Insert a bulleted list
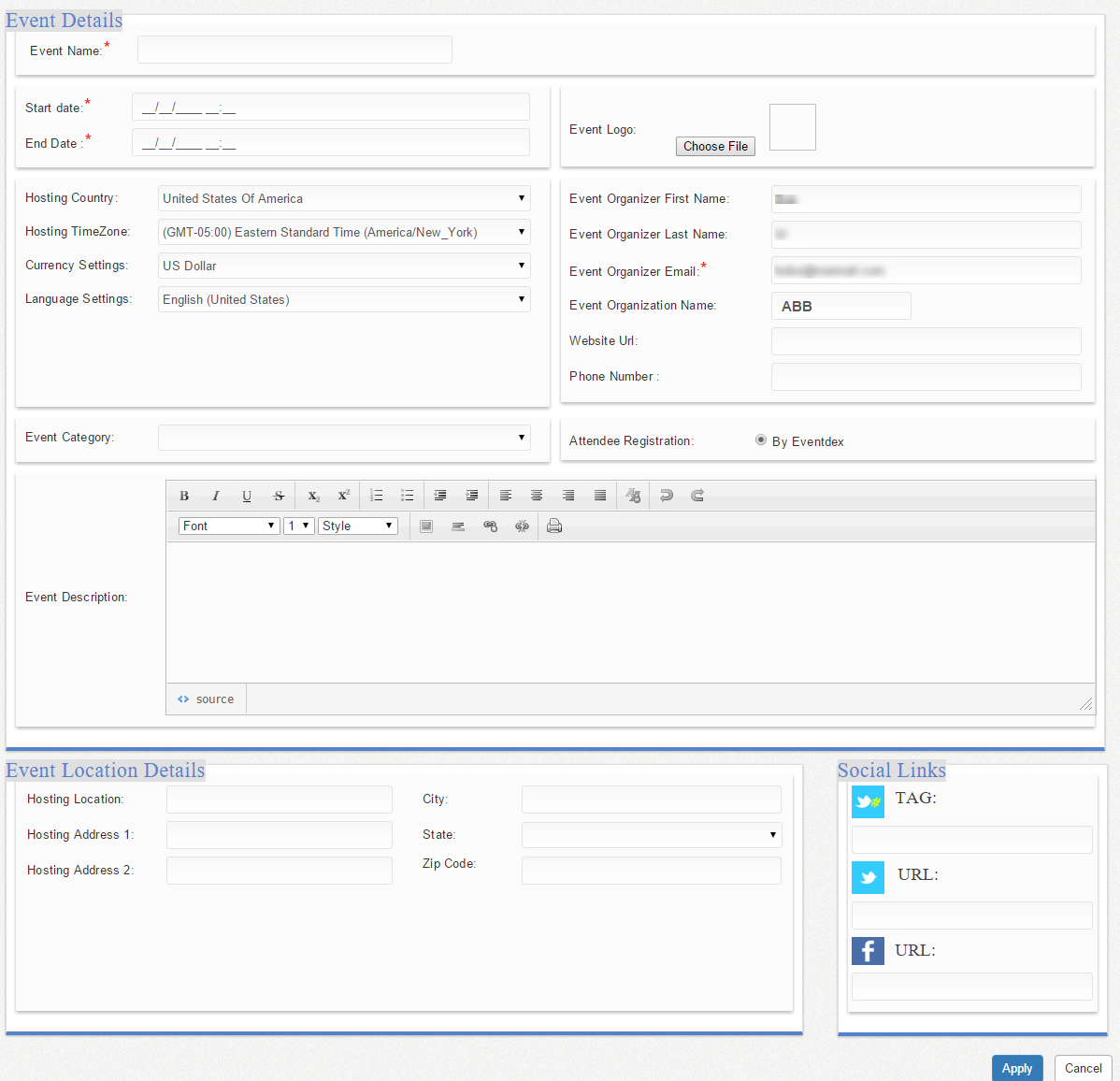This screenshot has height=1081, width=1120. (x=407, y=495)
